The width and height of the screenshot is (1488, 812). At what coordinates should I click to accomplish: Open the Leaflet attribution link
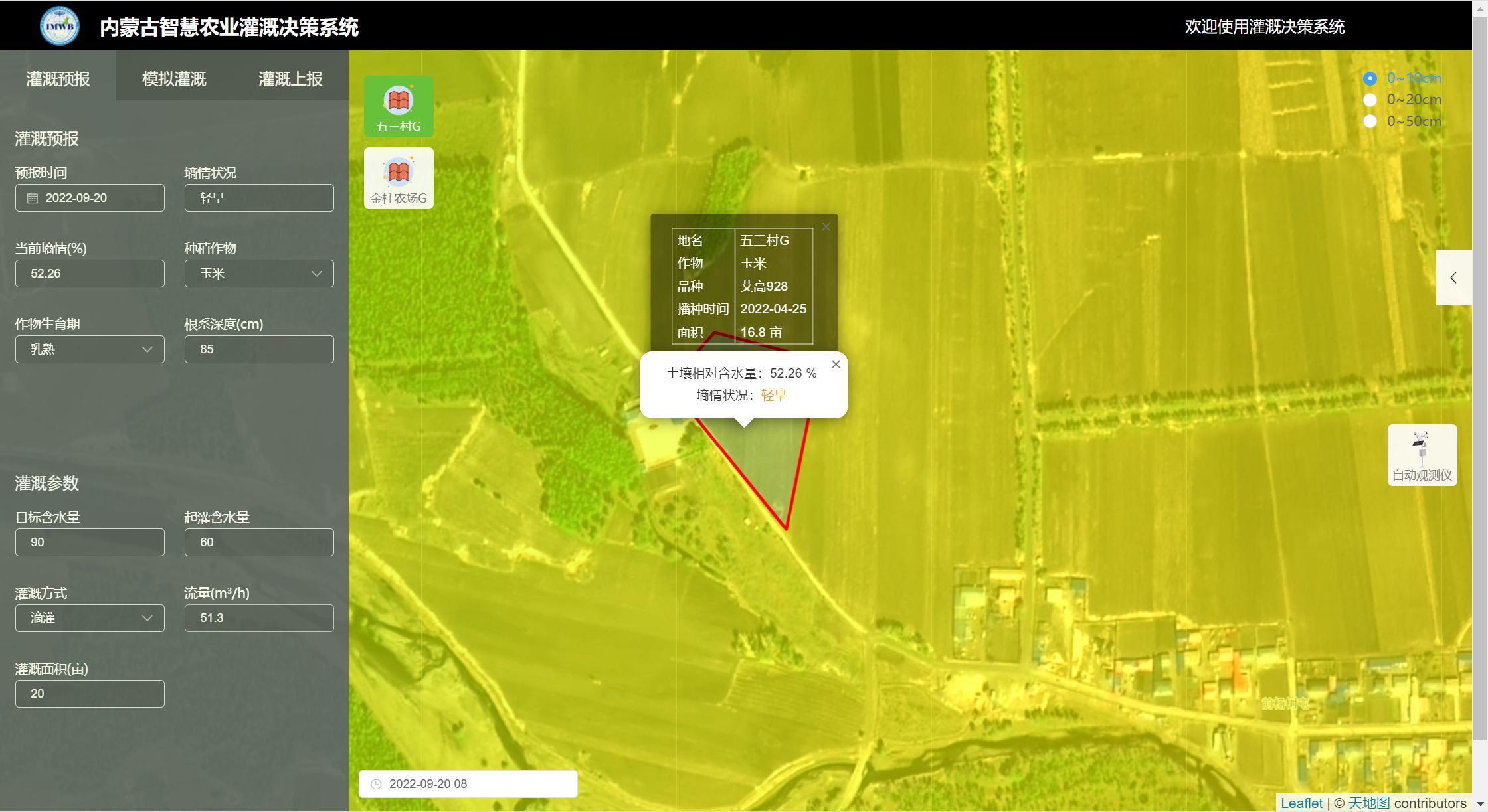point(1301,803)
